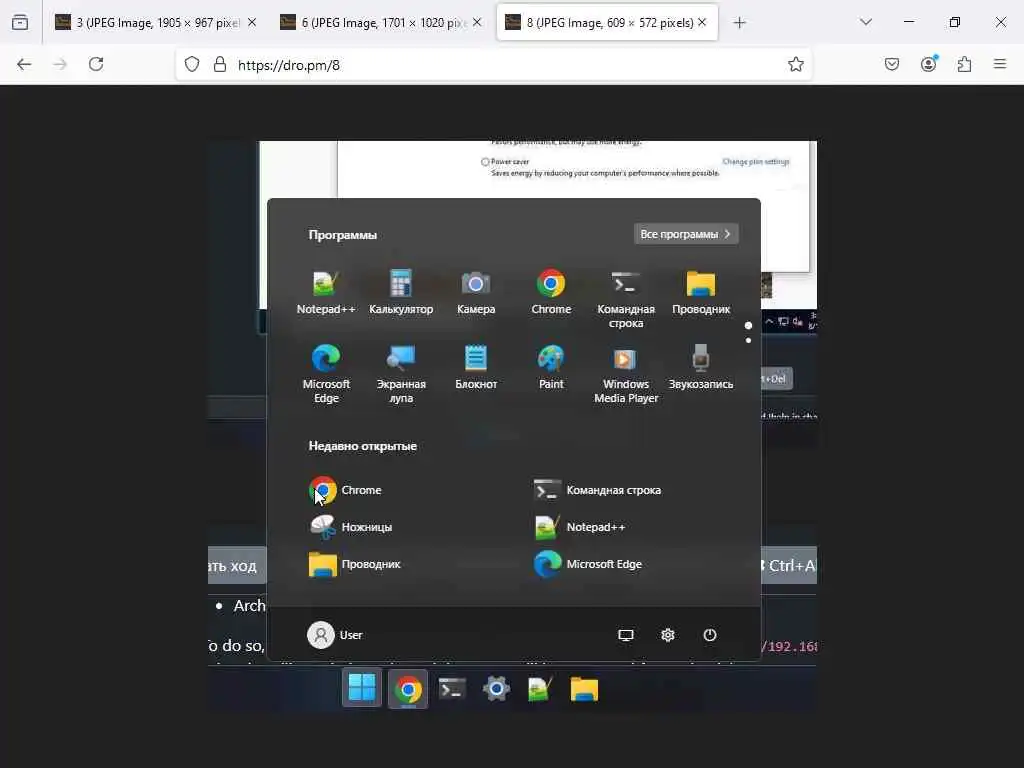Open Командная строка in the pinned grid
The image size is (1024, 768).
[x=626, y=298]
